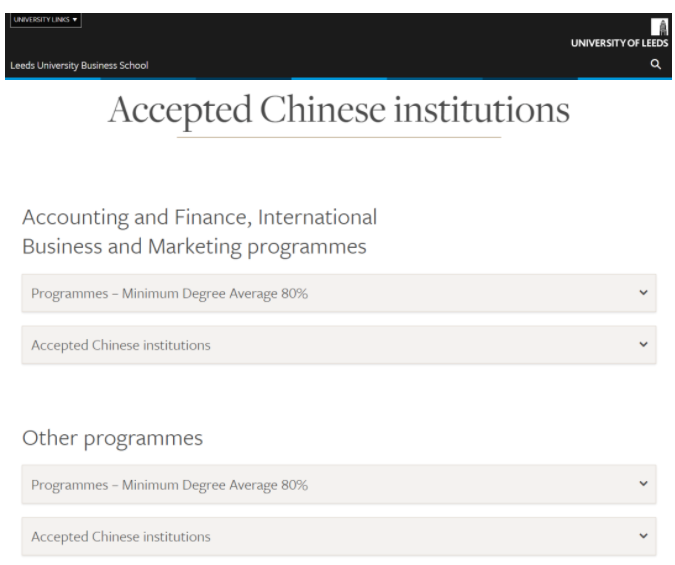The image size is (675, 565).
Task: Click chevron on Accounting section's Accepted Chinese institutions
Action: click(643, 344)
